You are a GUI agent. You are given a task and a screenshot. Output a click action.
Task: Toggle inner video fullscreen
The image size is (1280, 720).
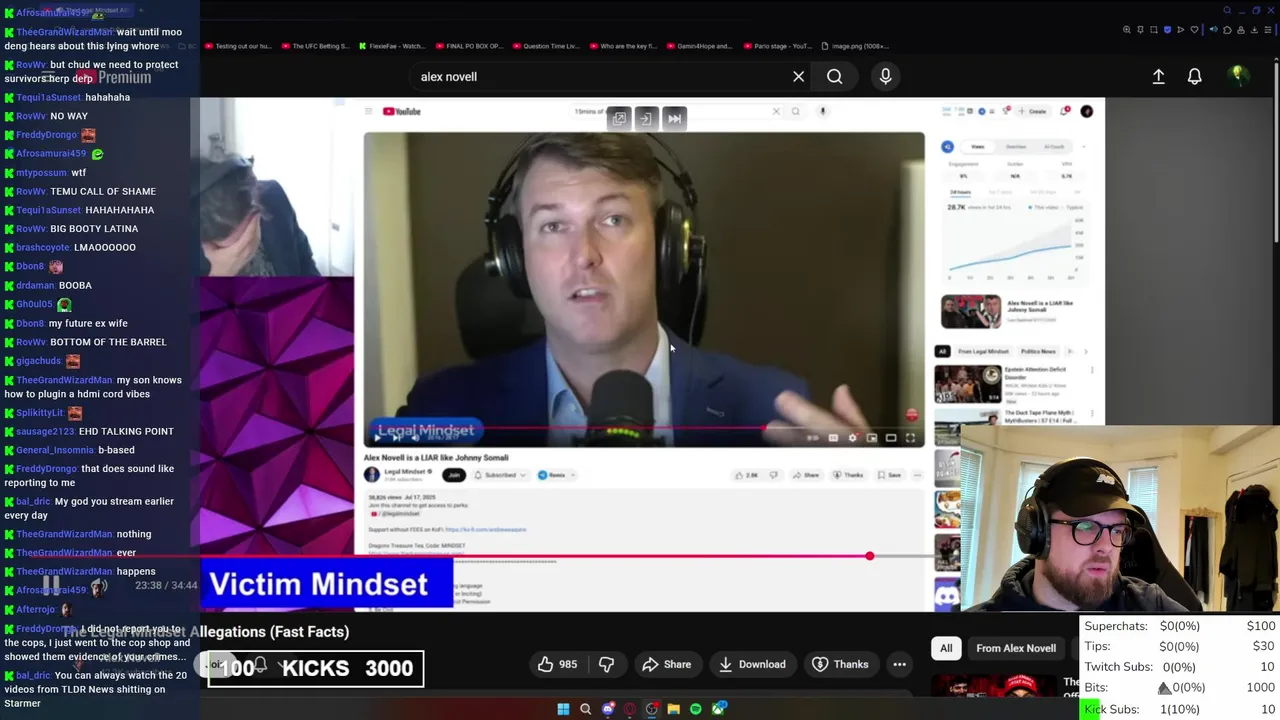click(x=910, y=437)
